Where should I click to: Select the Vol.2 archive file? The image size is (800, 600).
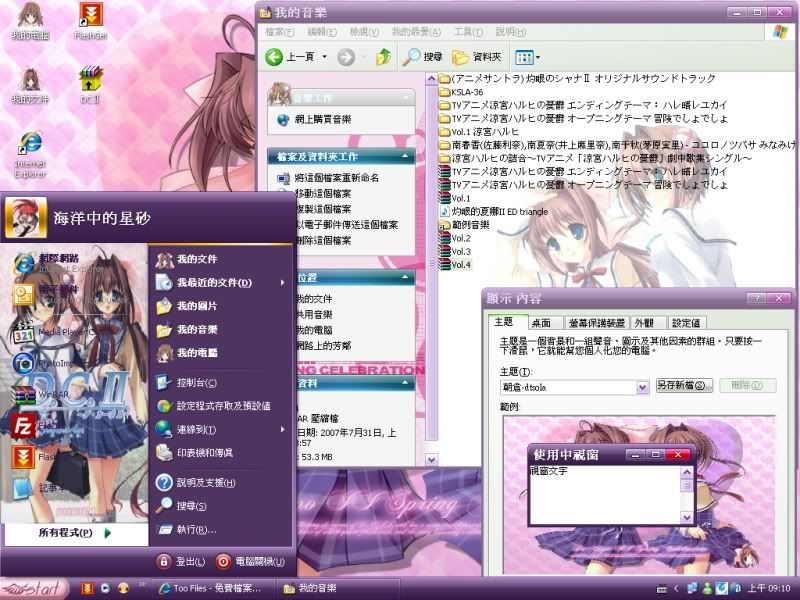pyautogui.click(x=455, y=238)
